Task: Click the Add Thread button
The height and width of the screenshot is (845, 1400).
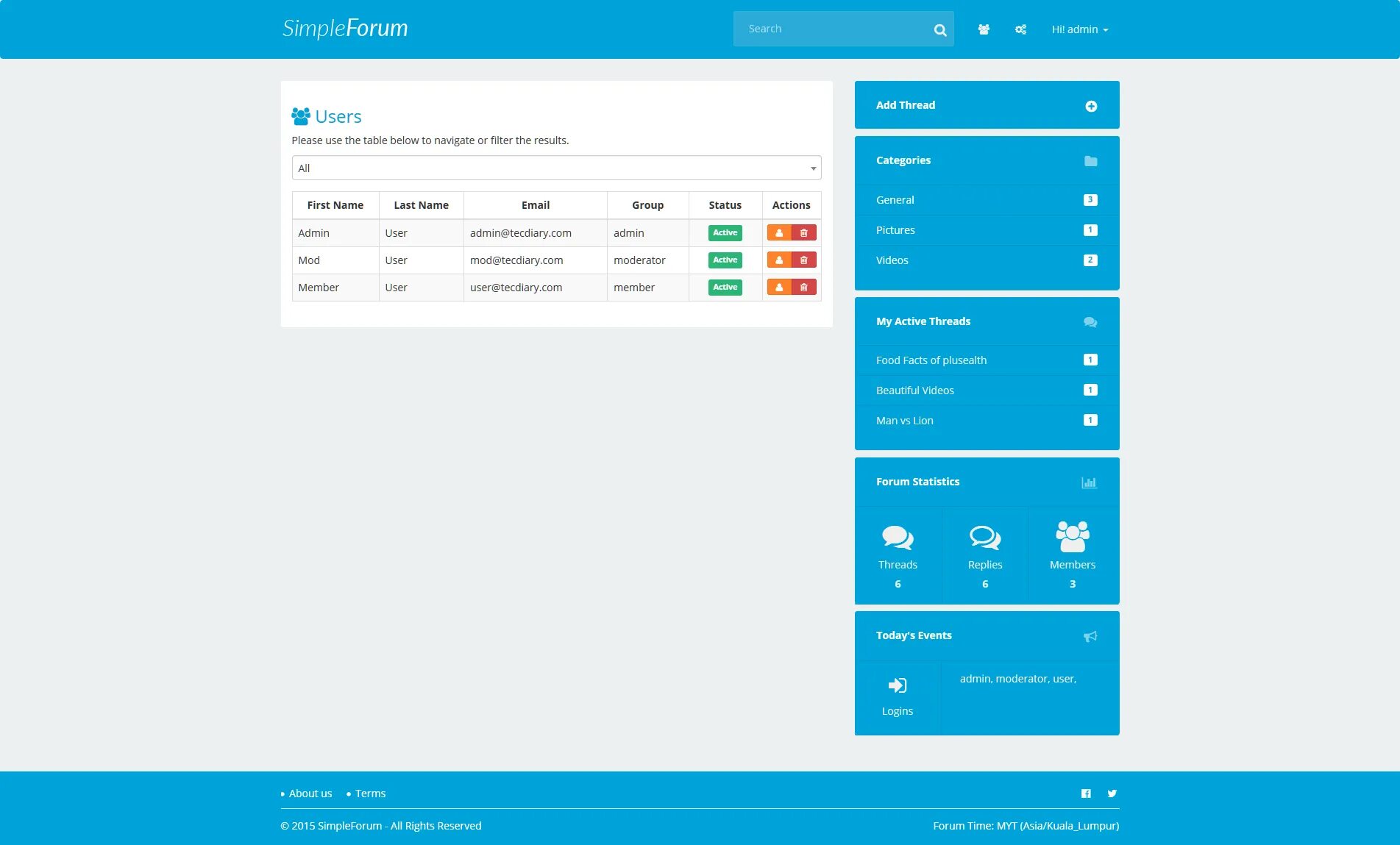Action: tap(987, 105)
